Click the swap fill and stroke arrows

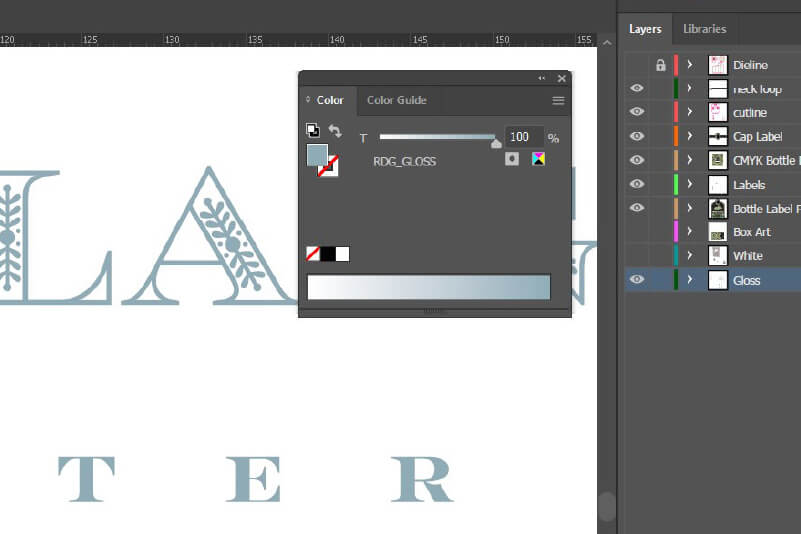coord(335,131)
